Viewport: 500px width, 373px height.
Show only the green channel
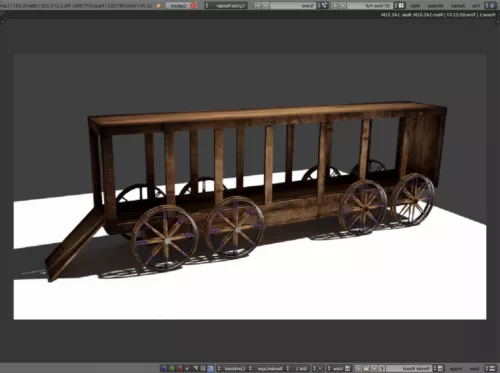point(172,369)
